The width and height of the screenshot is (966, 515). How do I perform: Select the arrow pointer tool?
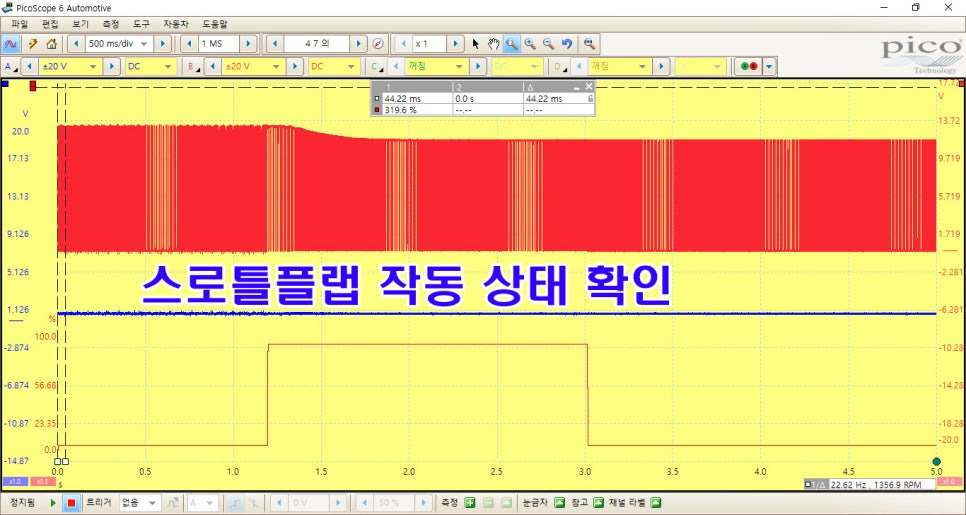click(475, 44)
